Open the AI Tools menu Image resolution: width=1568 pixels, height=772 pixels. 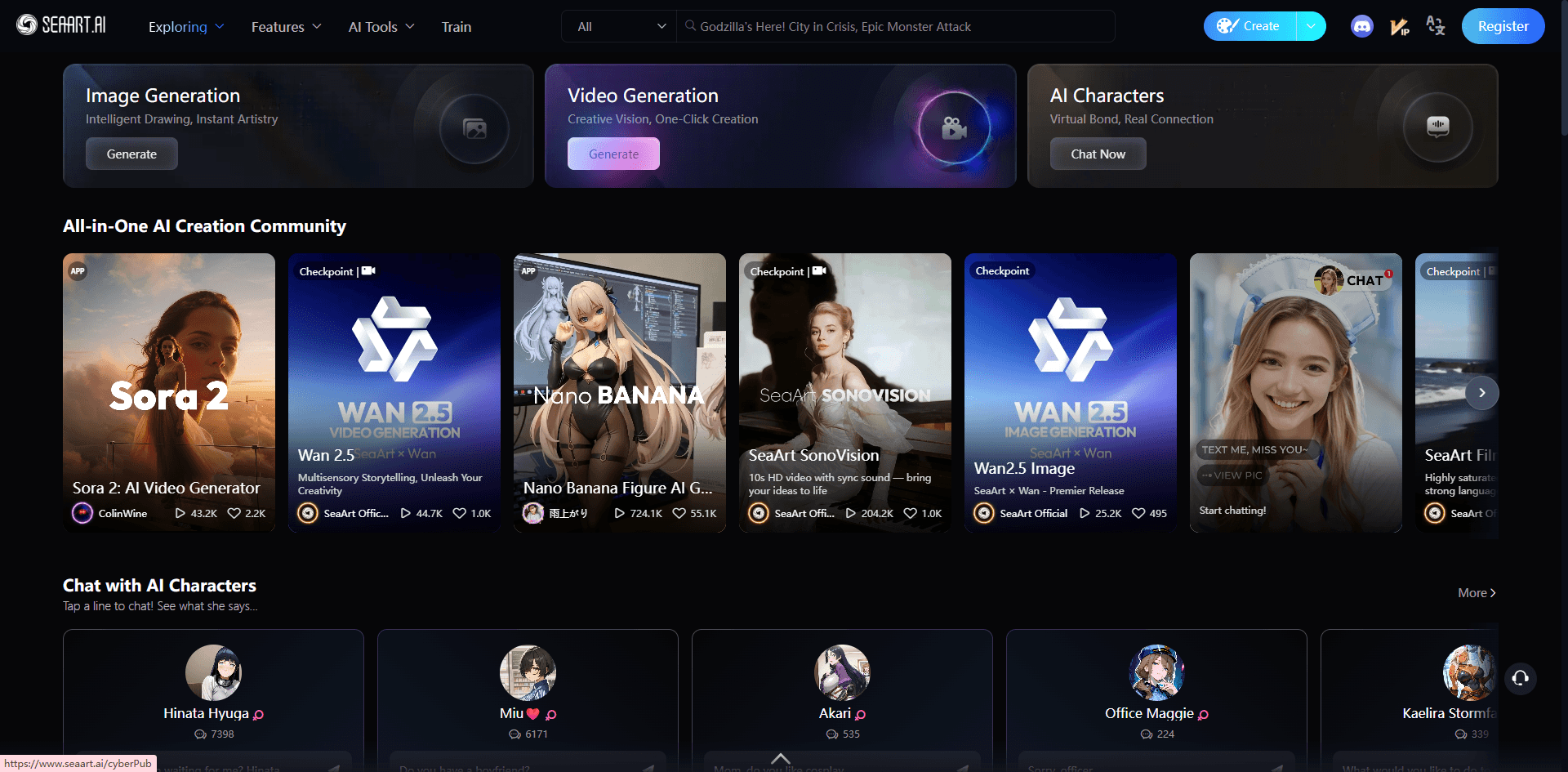(x=381, y=27)
